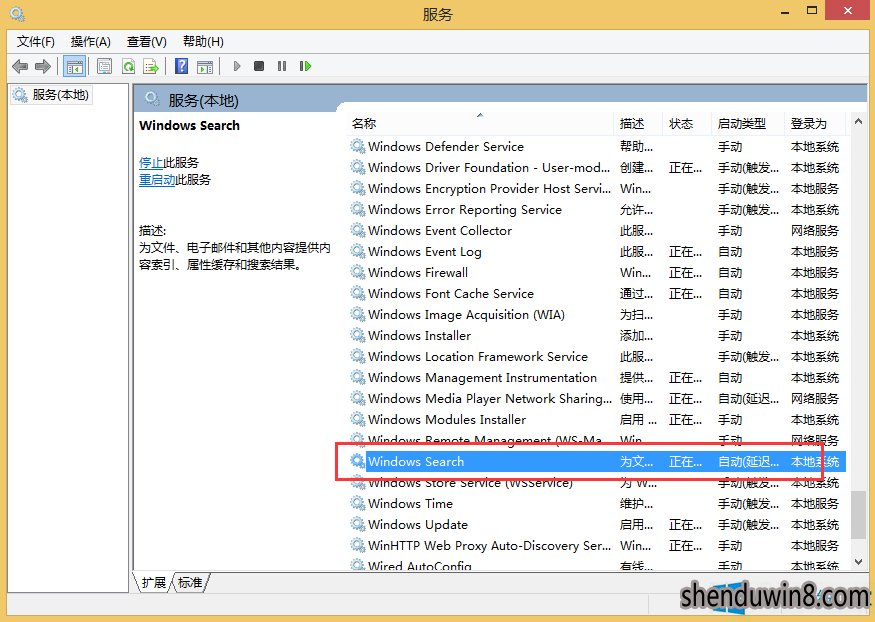The image size is (875, 622).
Task: Open the 帮助(H) menu
Action: pyautogui.click(x=203, y=42)
